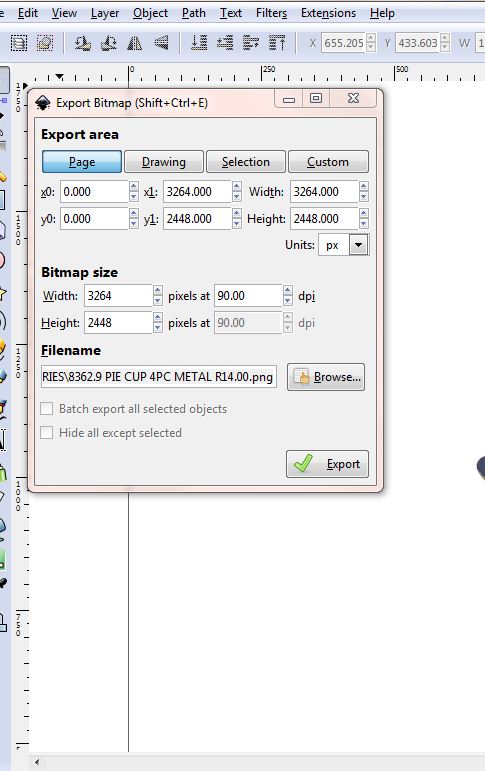This screenshot has width=485, height=771.
Task: Minimize the Export Bitmap dialog
Action: [289, 99]
